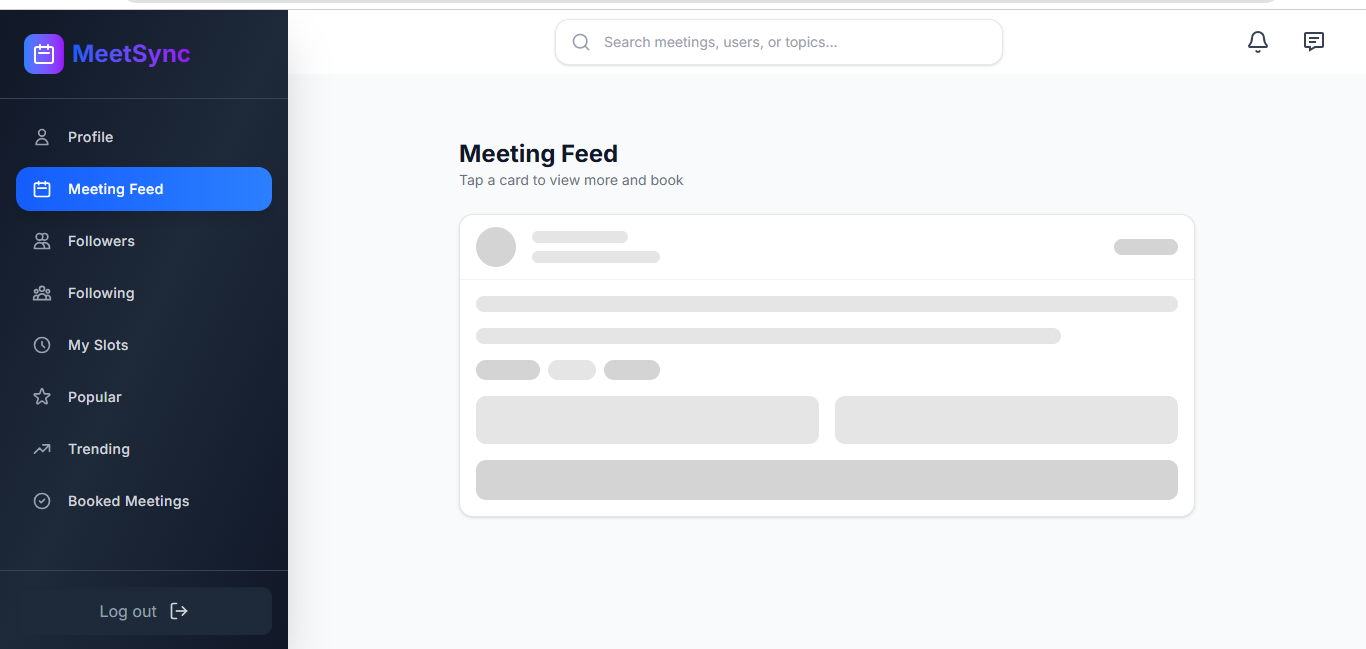Click the search magnifier icon

click(581, 42)
